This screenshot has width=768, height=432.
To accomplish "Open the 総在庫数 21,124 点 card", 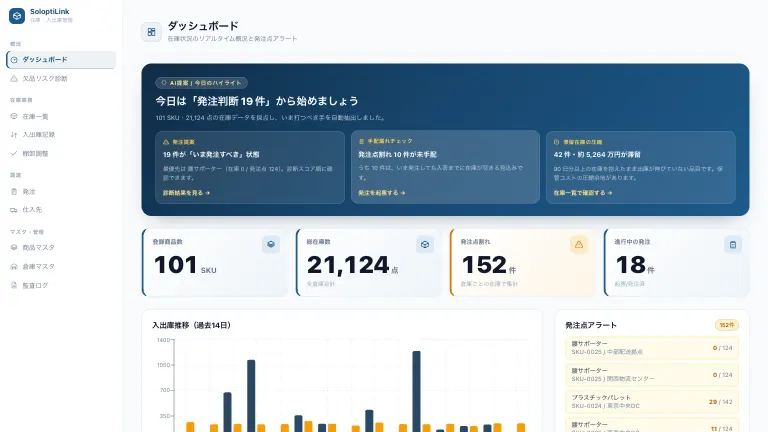I will pyautogui.click(x=368, y=263).
